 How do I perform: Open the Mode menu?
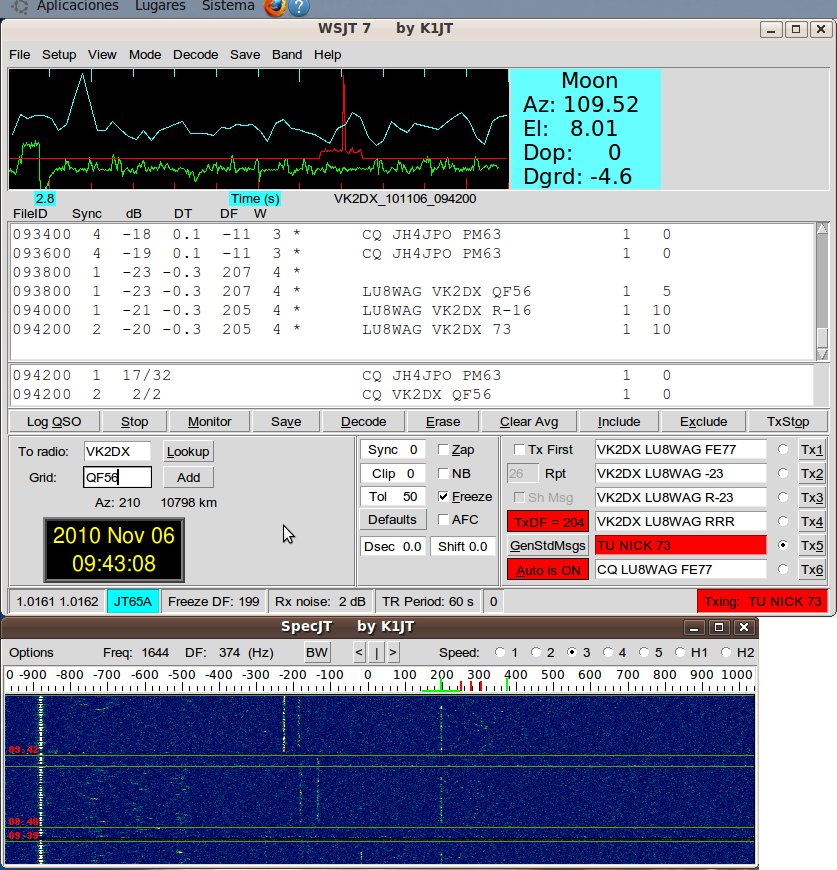tap(145, 54)
